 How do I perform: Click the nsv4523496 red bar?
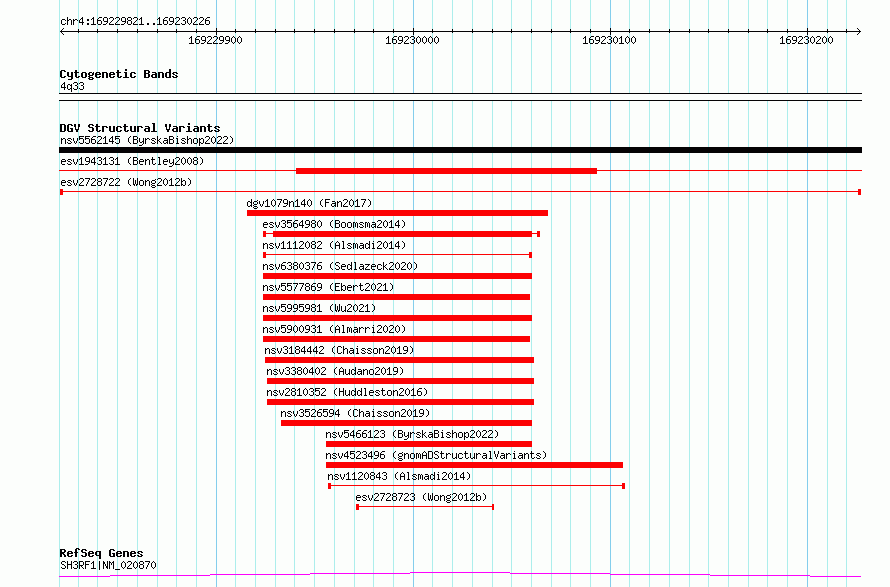[474, 465]
